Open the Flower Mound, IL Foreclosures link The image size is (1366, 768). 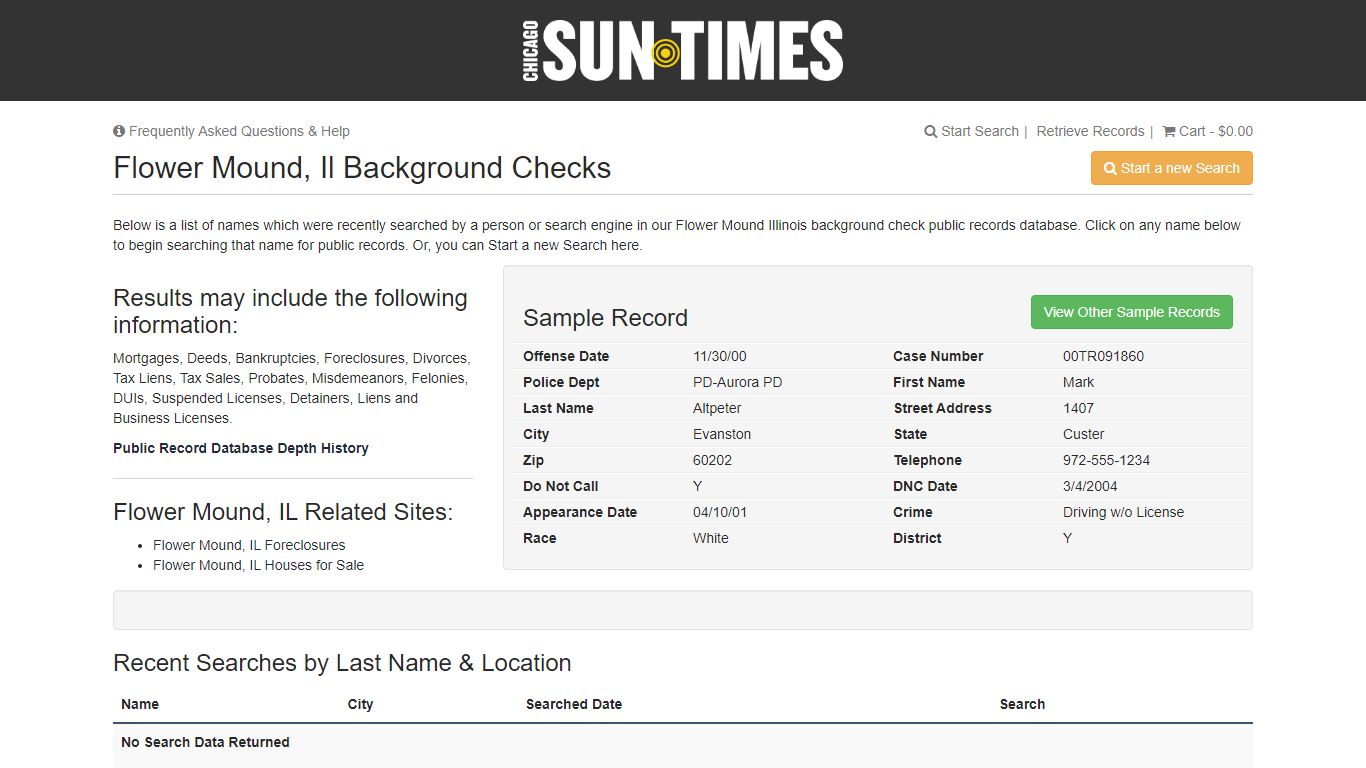tap(249, 545)
